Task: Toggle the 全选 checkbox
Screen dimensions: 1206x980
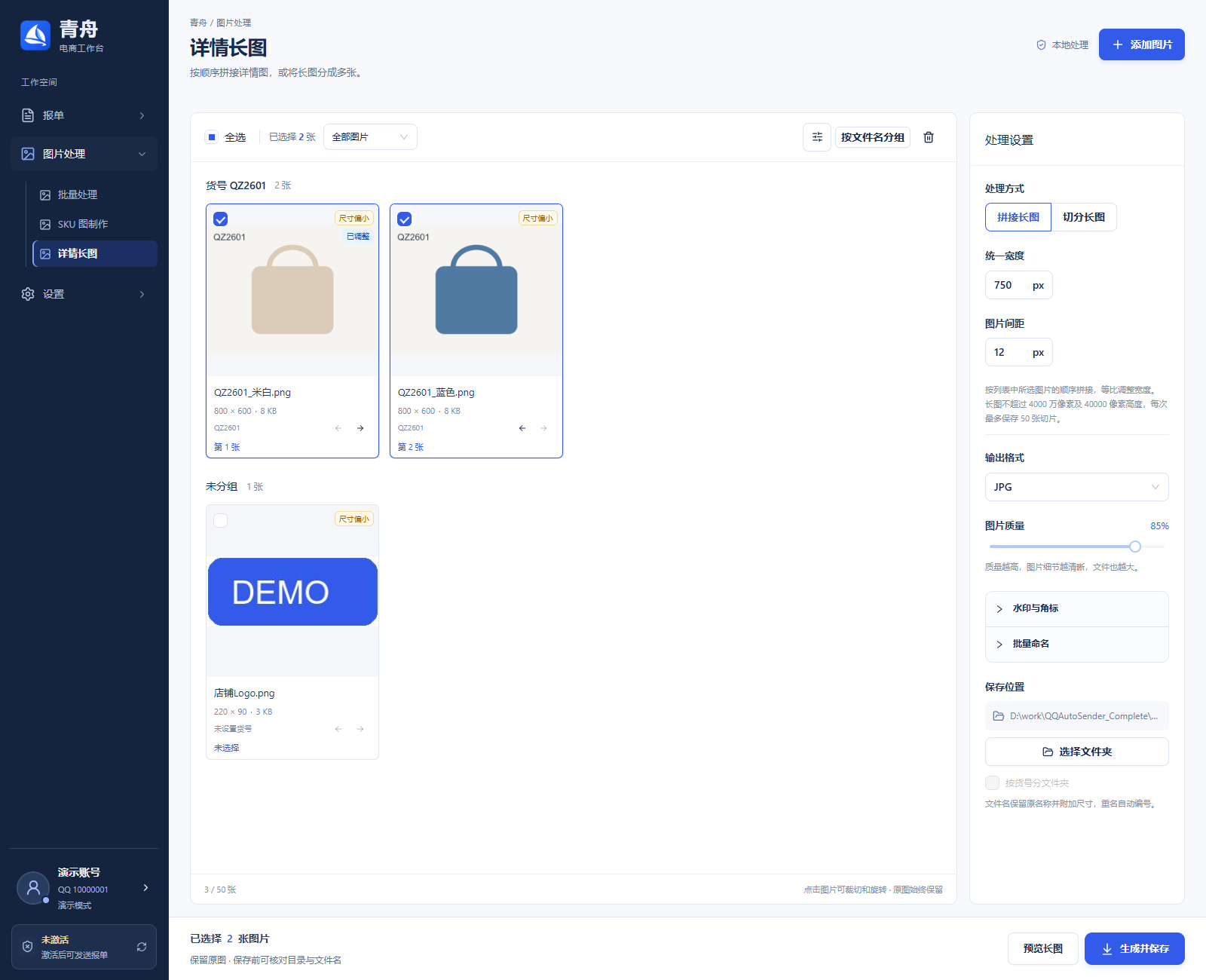Action: tap(212, 137)
